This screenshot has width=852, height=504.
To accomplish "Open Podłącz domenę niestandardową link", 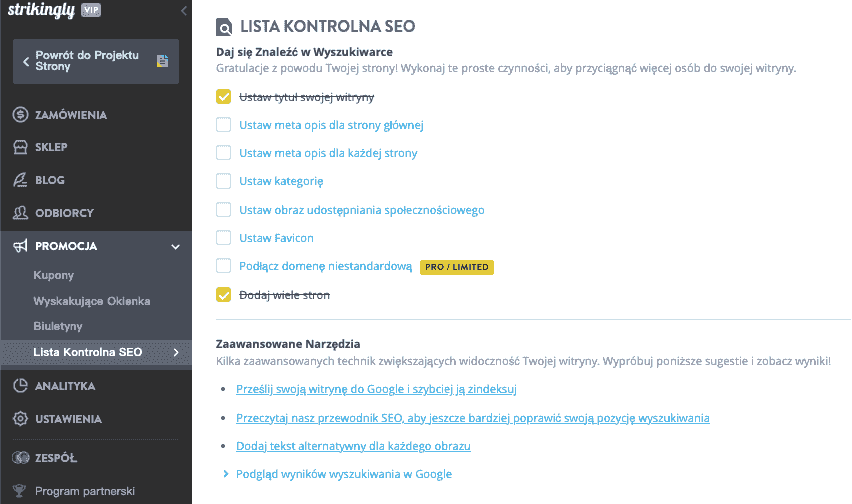I will [x=325, y=267].
